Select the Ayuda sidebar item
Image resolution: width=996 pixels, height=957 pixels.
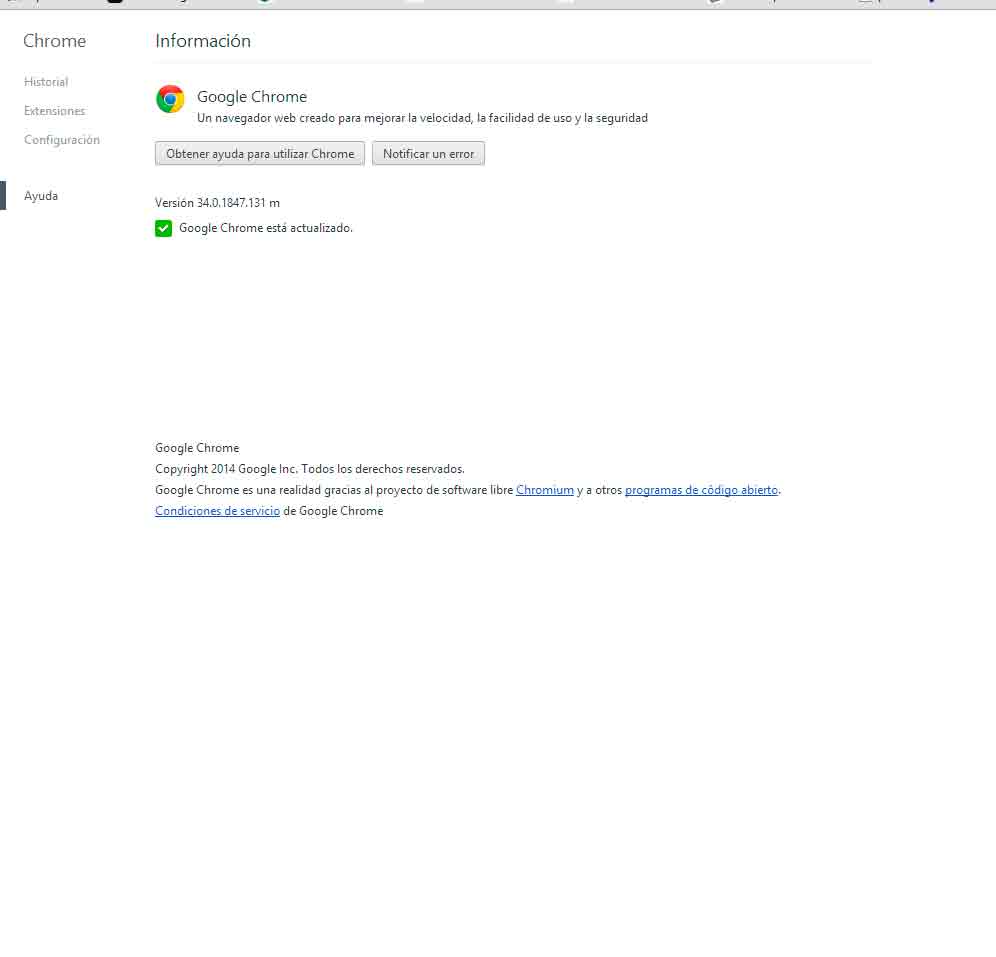coord(41,196)
